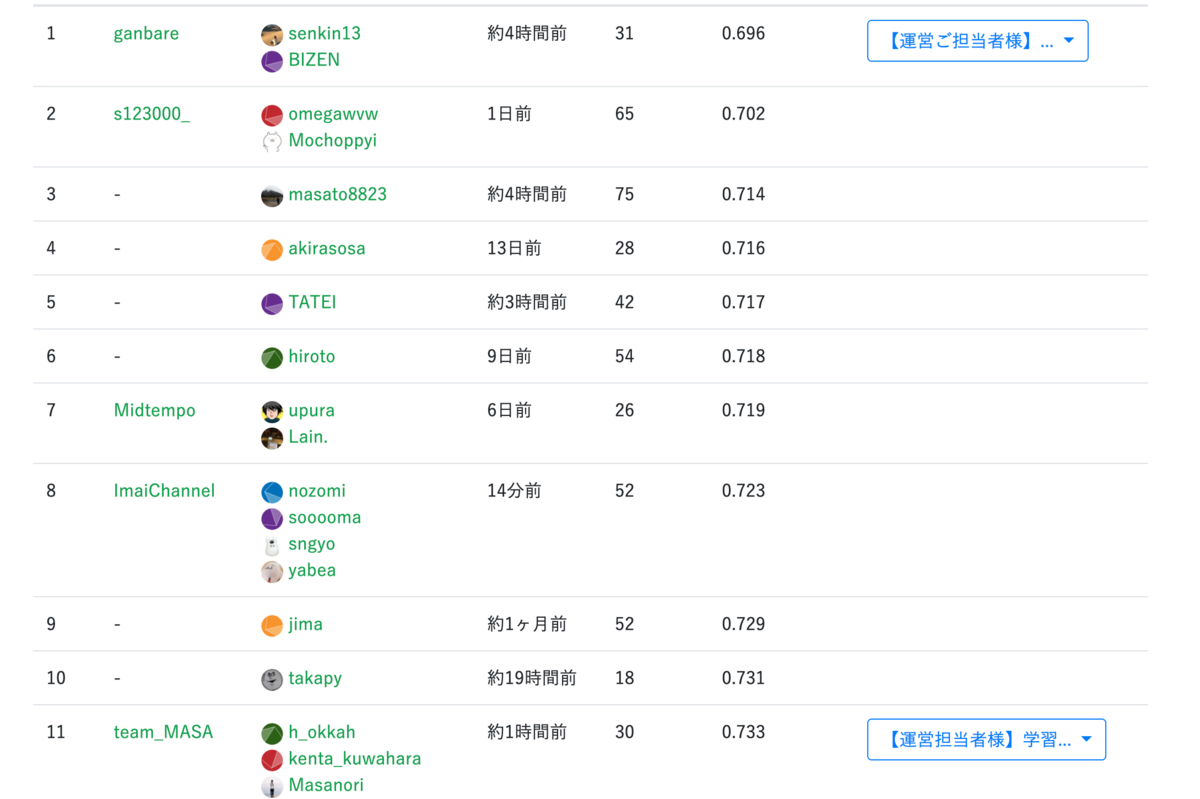This screenshot has height=799, width=1200.
Task: Open team_MASA's team page
Action: [163, 731]
